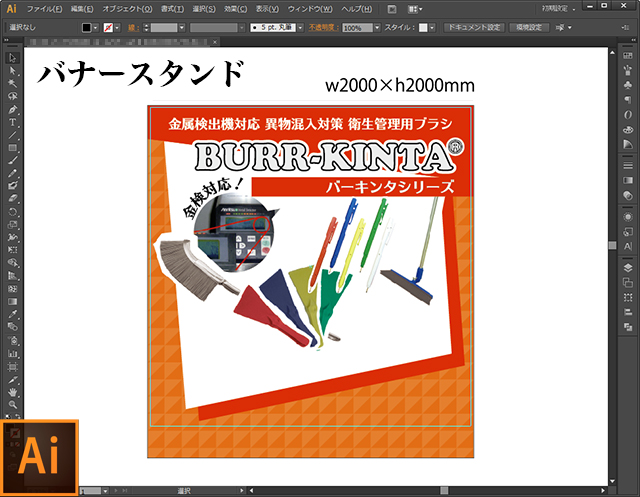This screenshot has height=497, width=640.
Task: Pick the Rectangle tool
Action: 12,147
